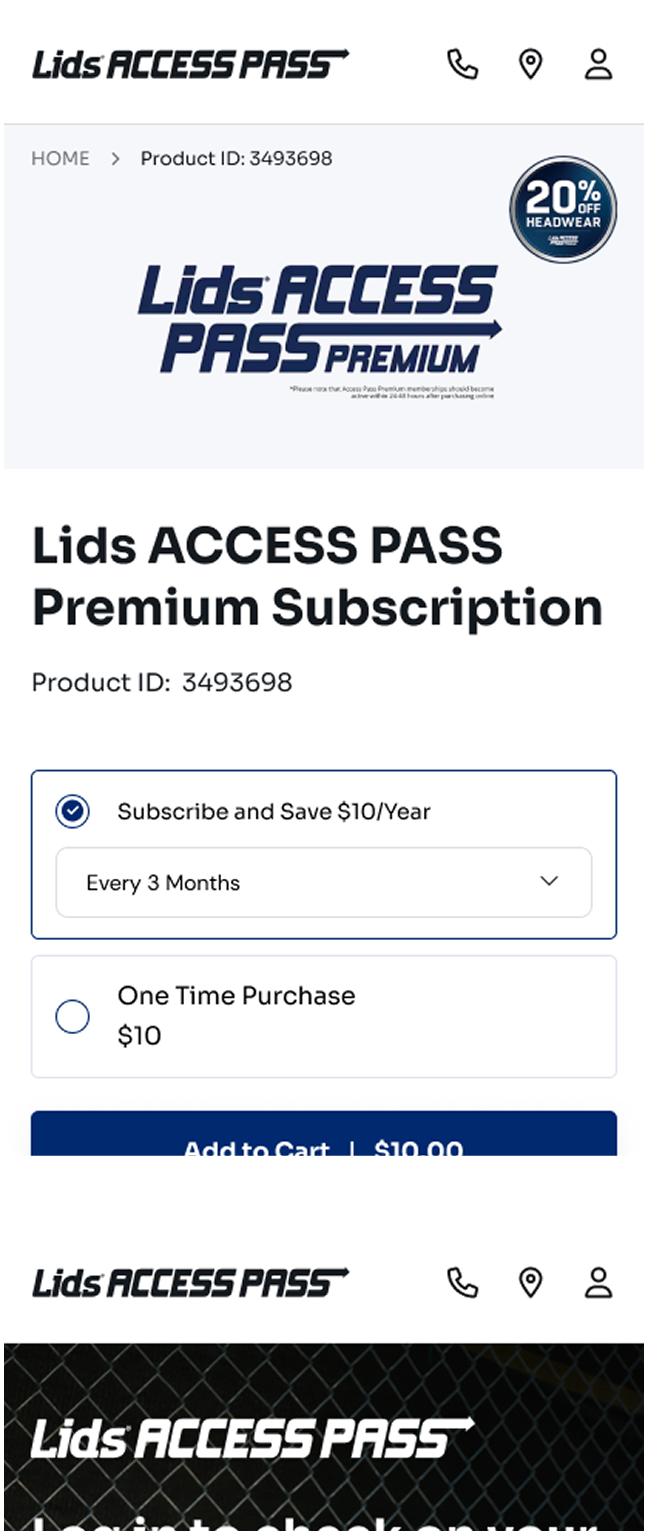Tap location pin in the lower screen header
648x1531 pixels.
tap(530, 1282)
